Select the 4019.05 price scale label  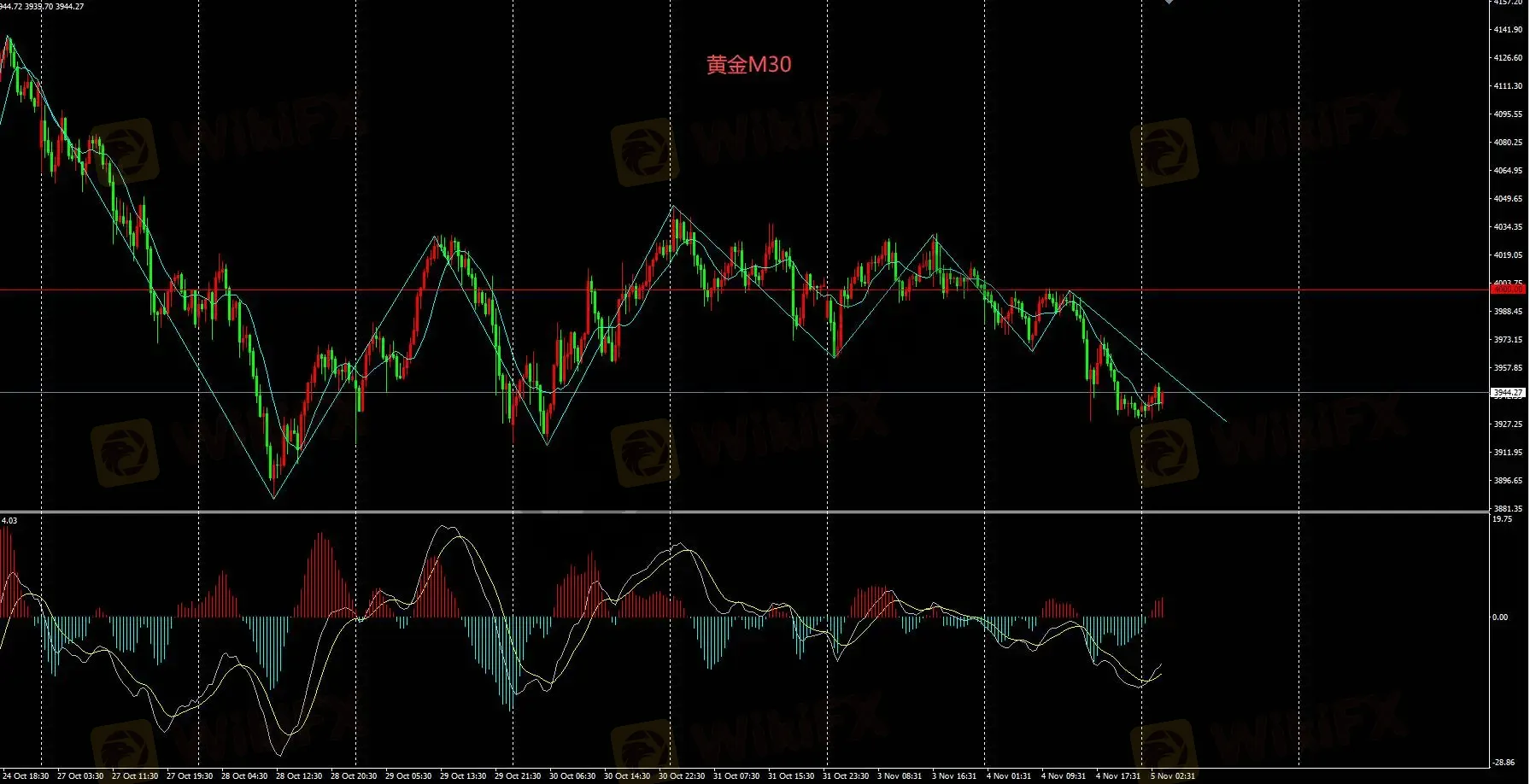[x=1508, y=255]
